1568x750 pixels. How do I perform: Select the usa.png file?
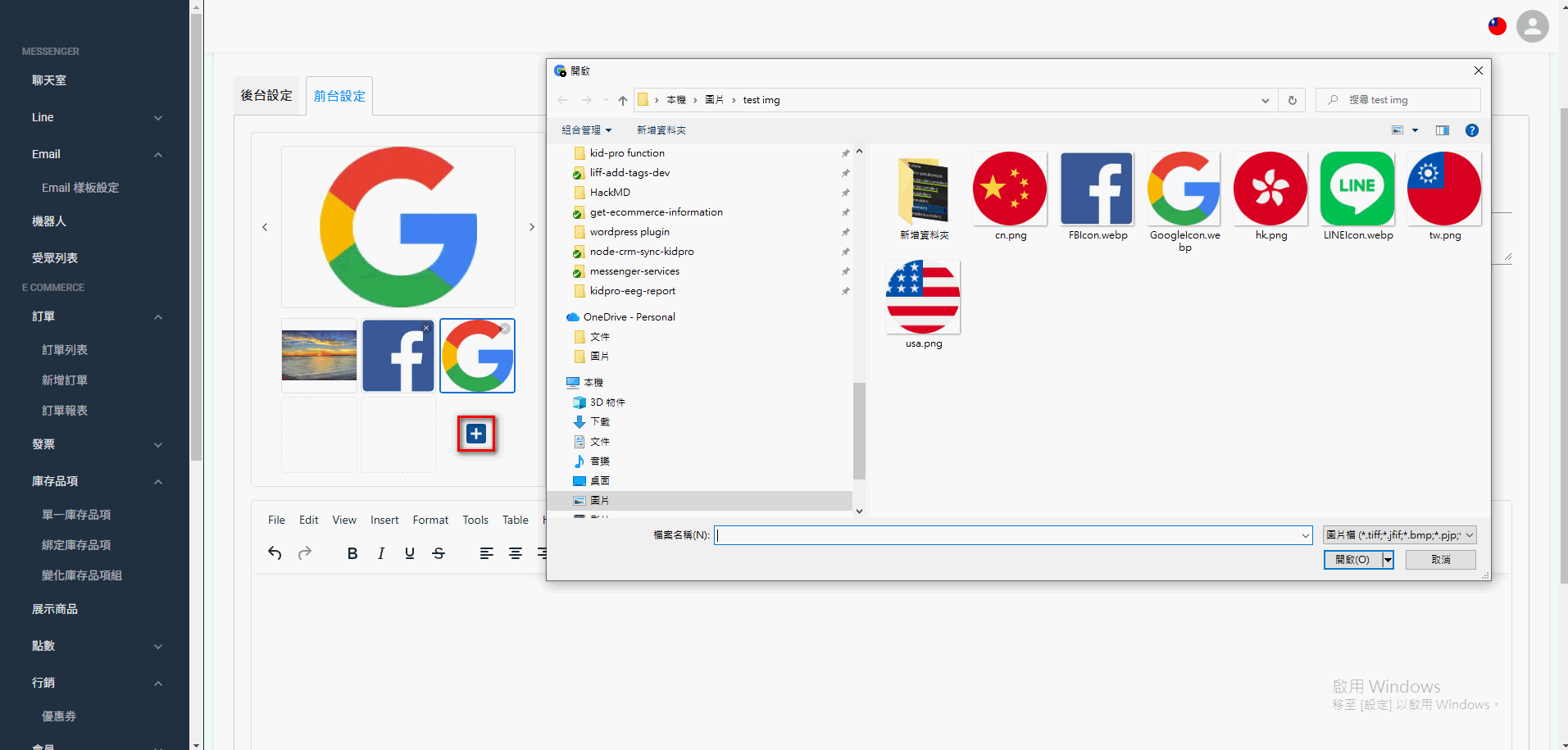click(x=924, y=305)
